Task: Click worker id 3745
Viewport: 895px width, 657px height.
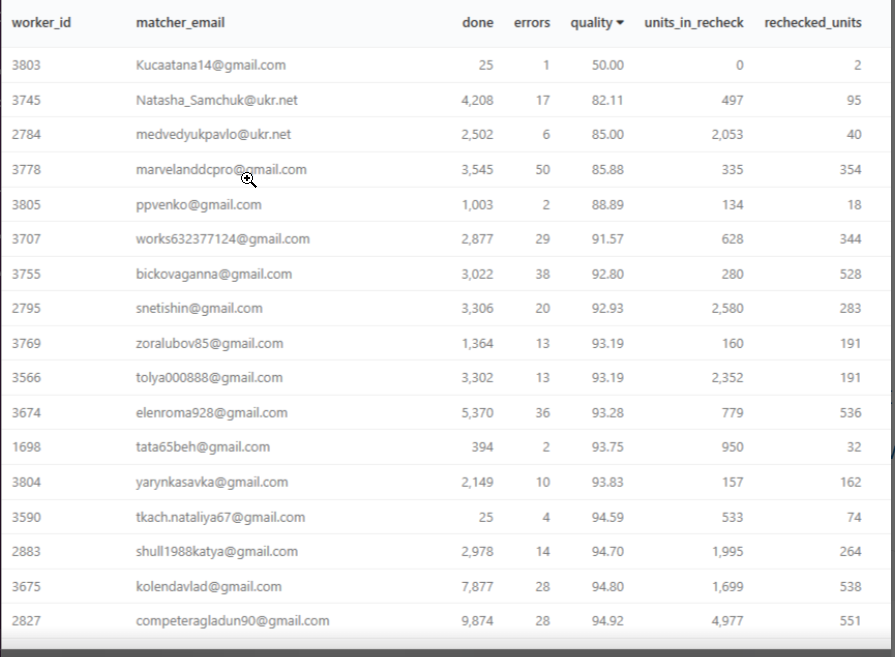Action: 26,100
